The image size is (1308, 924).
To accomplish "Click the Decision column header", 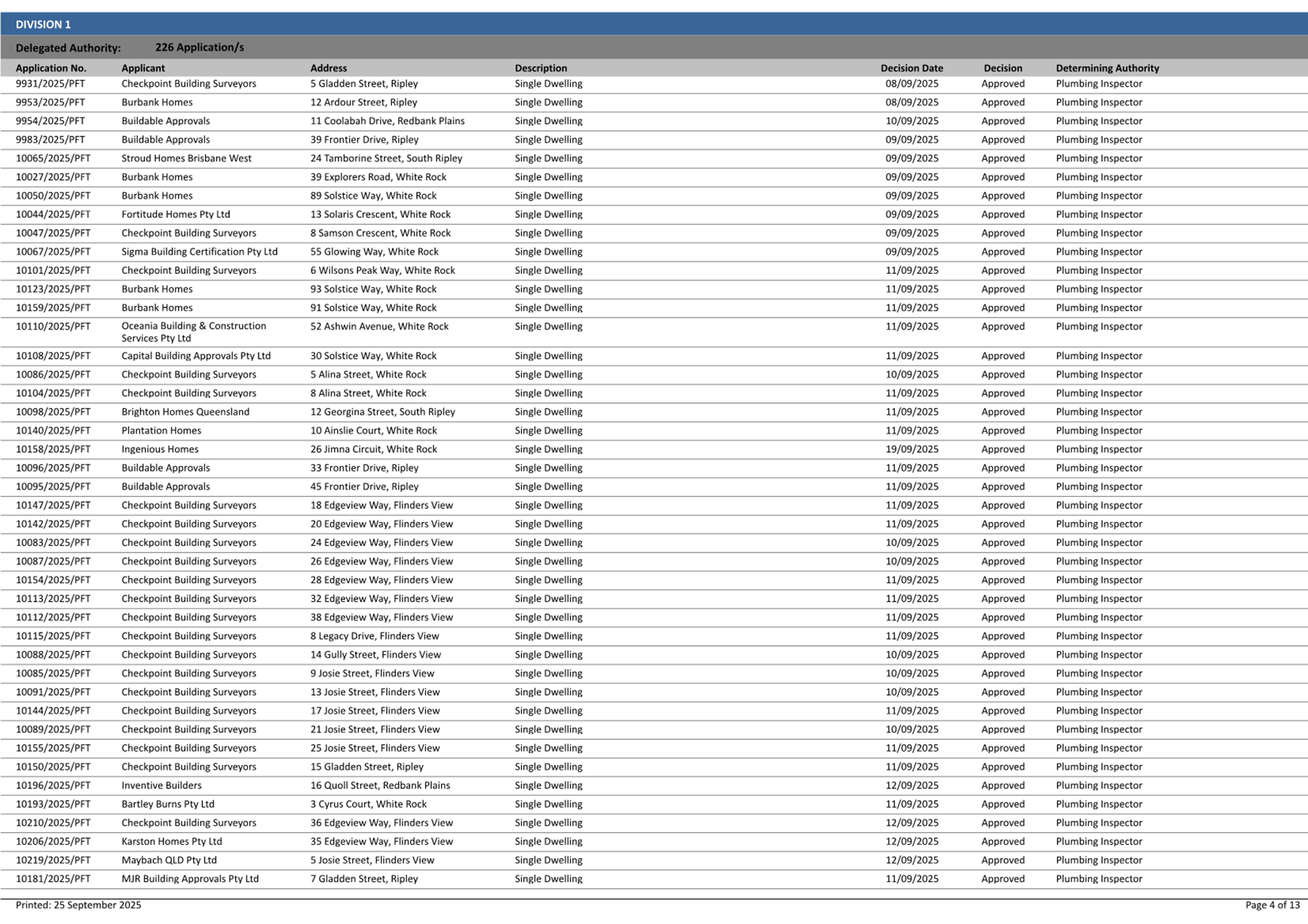I will pos(1003,68).
